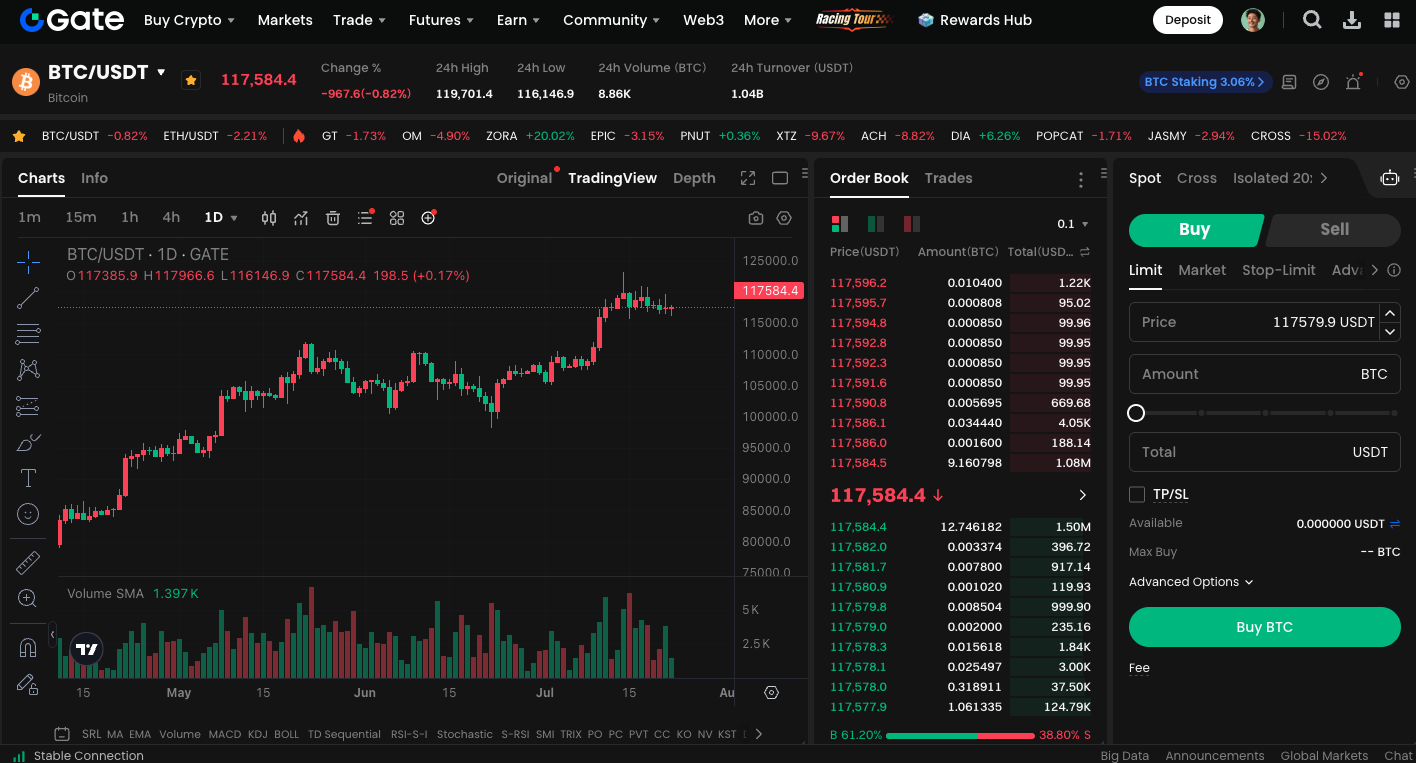Select the ruler measure tool
Viewport: 1416px width, 763px height.
click(x=28, y=562)
